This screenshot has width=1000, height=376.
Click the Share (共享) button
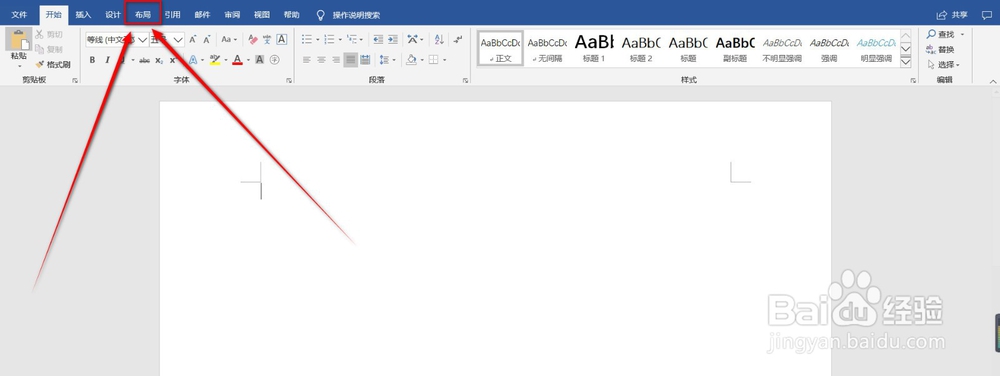952,15
